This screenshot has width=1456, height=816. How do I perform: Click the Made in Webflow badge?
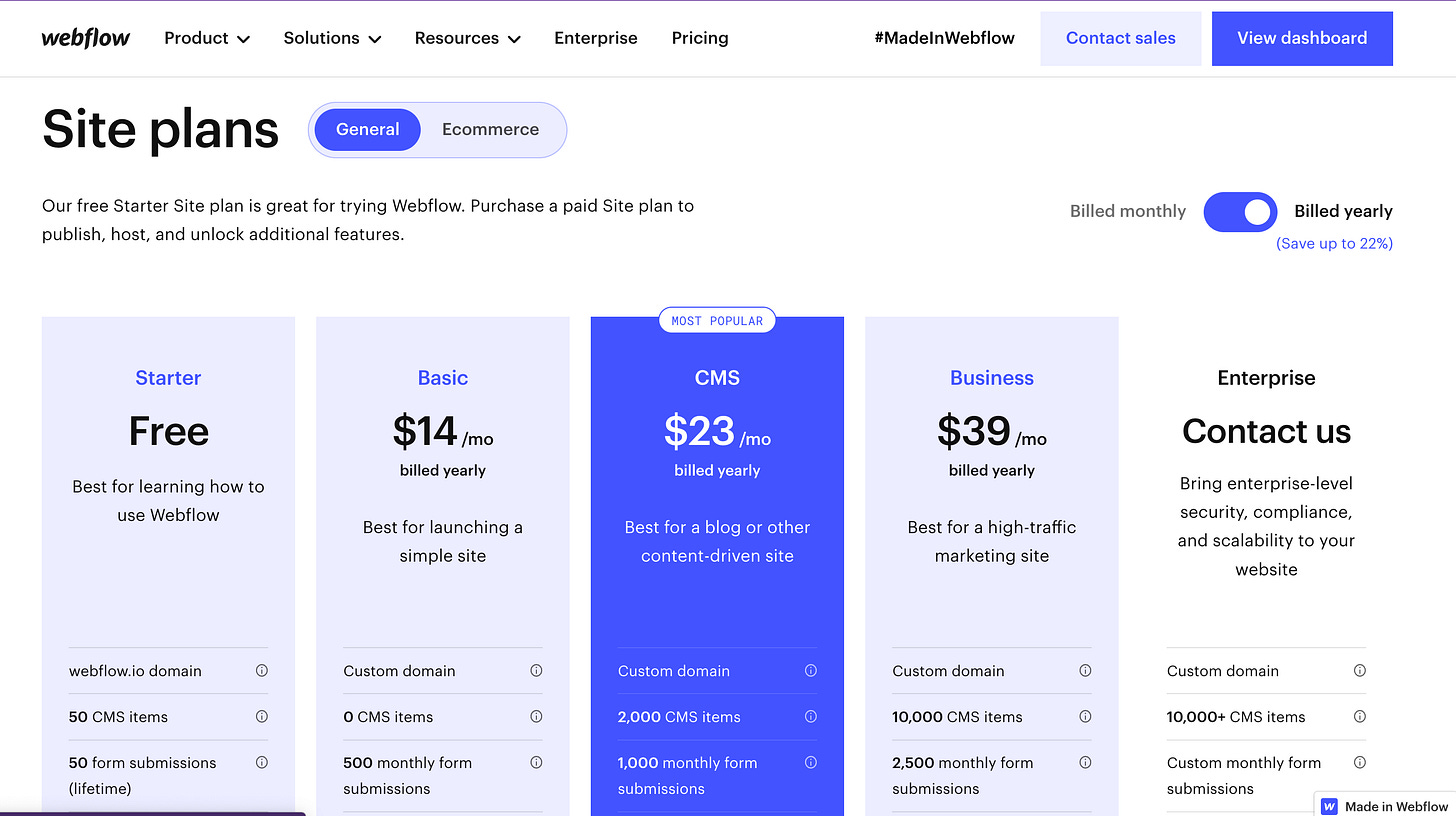(x=1384, y=806)
